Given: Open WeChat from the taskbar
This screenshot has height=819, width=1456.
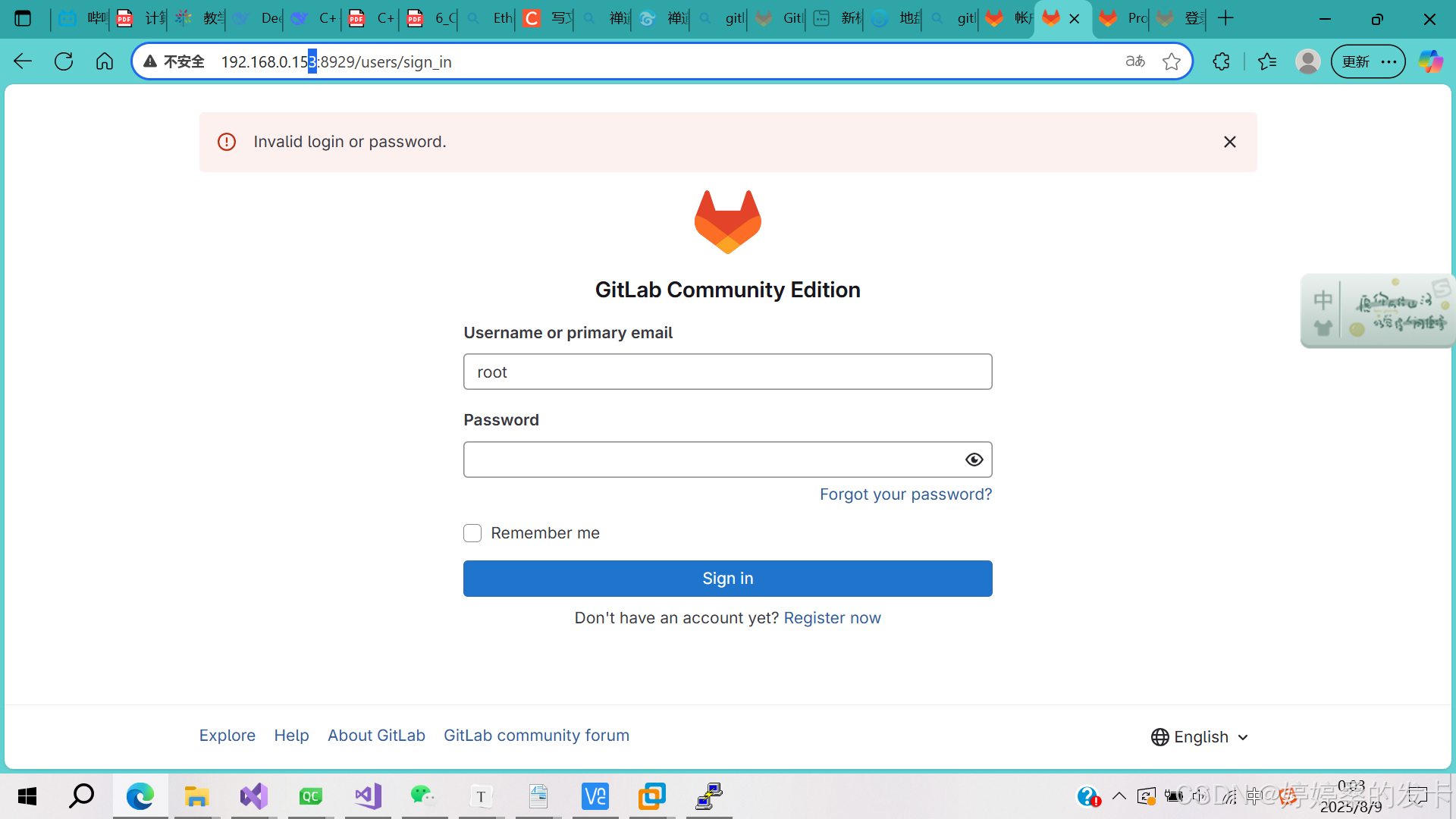Looking at the screenshot, I should 424,796.
